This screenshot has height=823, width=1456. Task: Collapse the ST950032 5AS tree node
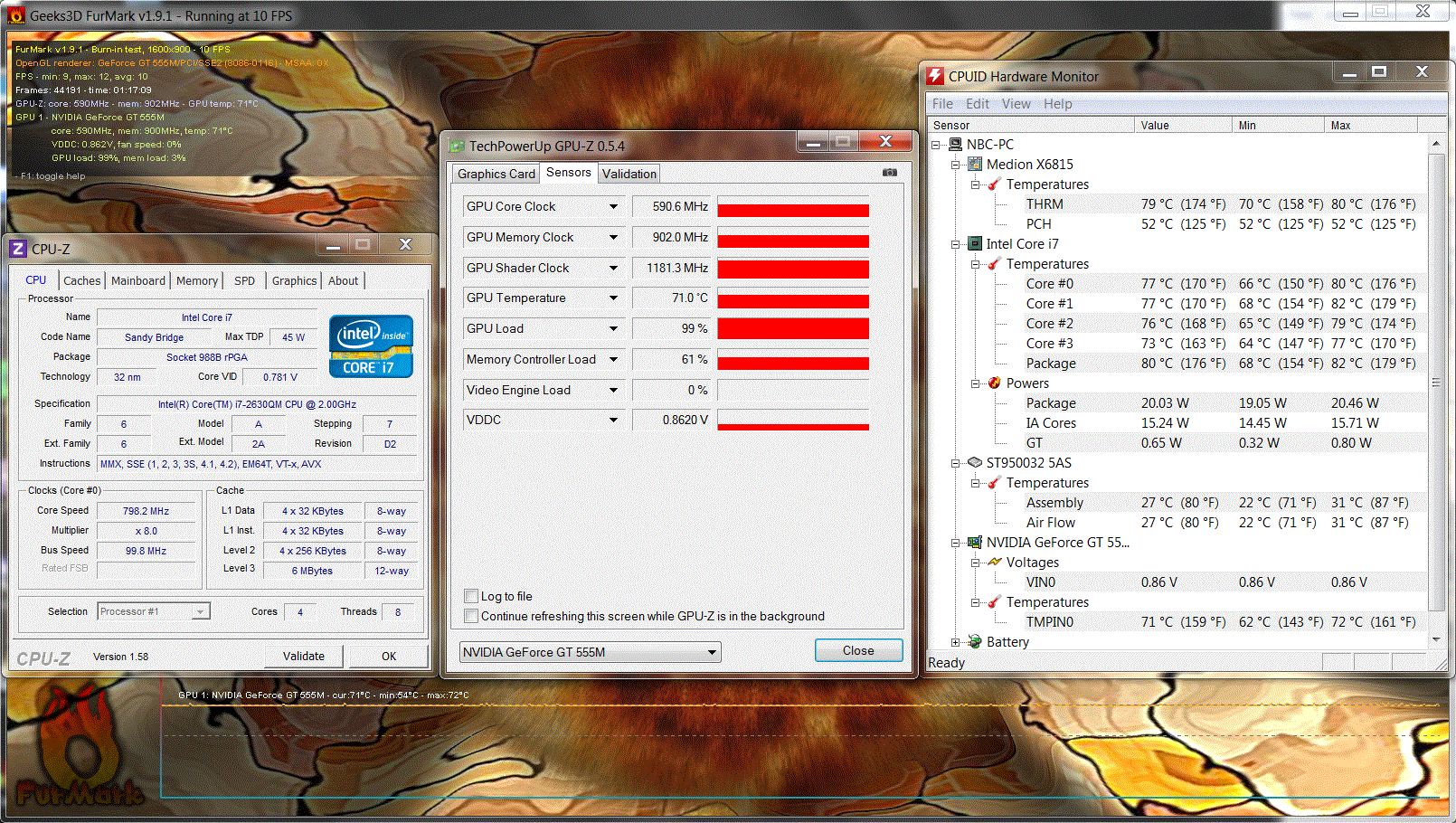click(956, 463)
